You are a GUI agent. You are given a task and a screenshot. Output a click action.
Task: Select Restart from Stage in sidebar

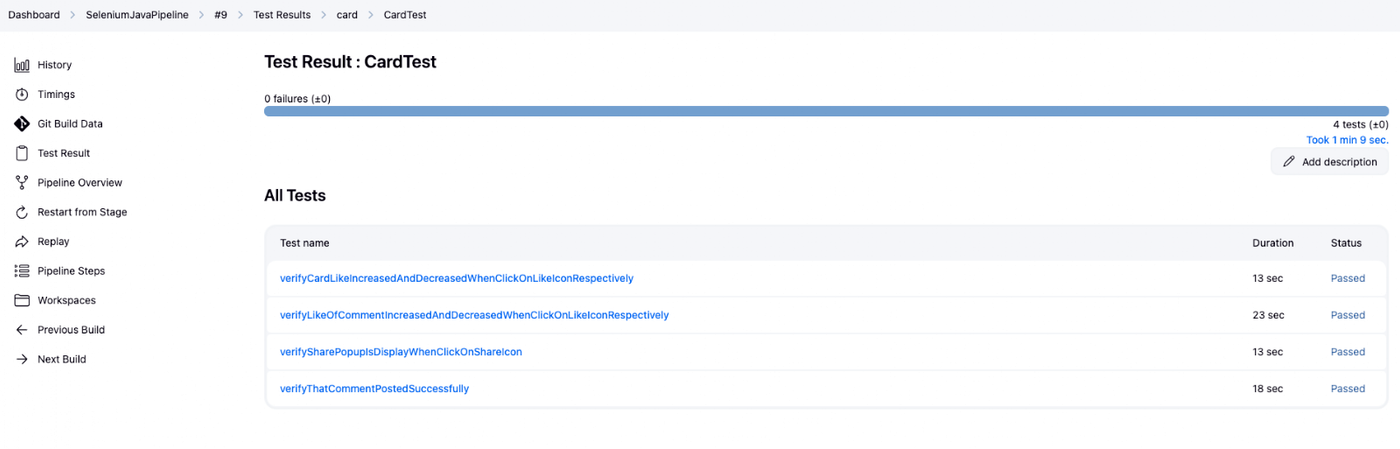tap(82, 212)
